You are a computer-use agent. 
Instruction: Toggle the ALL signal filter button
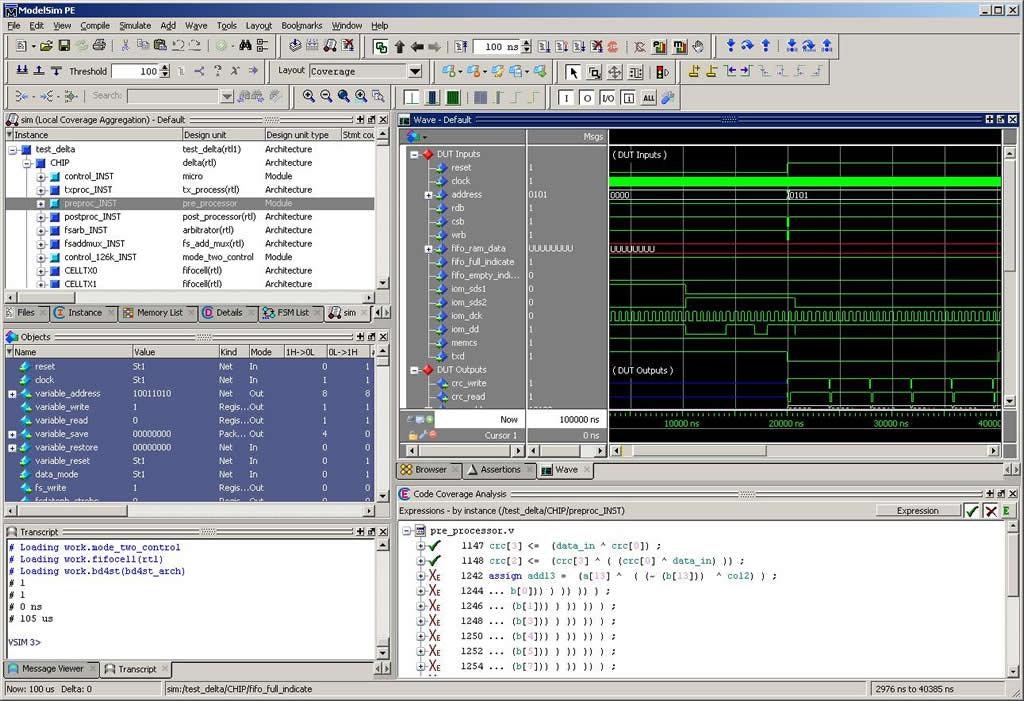coord(648,97)
